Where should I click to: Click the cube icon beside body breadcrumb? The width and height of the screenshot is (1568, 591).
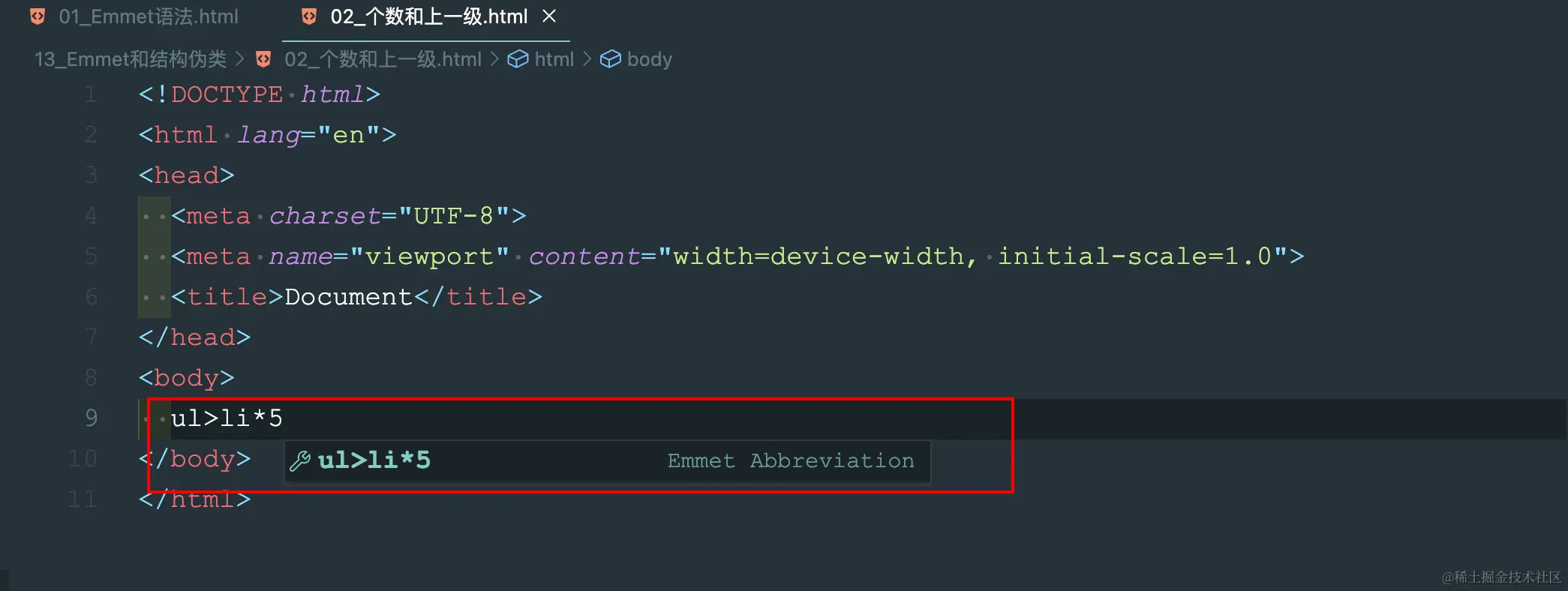tap(611, 59)
